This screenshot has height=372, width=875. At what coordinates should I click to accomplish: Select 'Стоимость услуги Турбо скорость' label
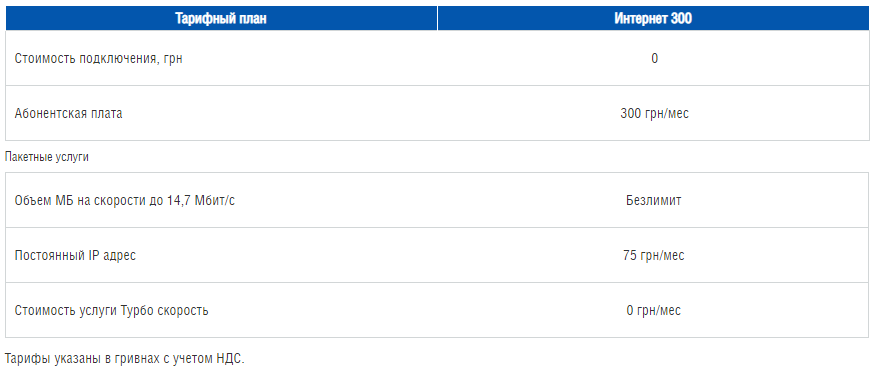[112, 310]
